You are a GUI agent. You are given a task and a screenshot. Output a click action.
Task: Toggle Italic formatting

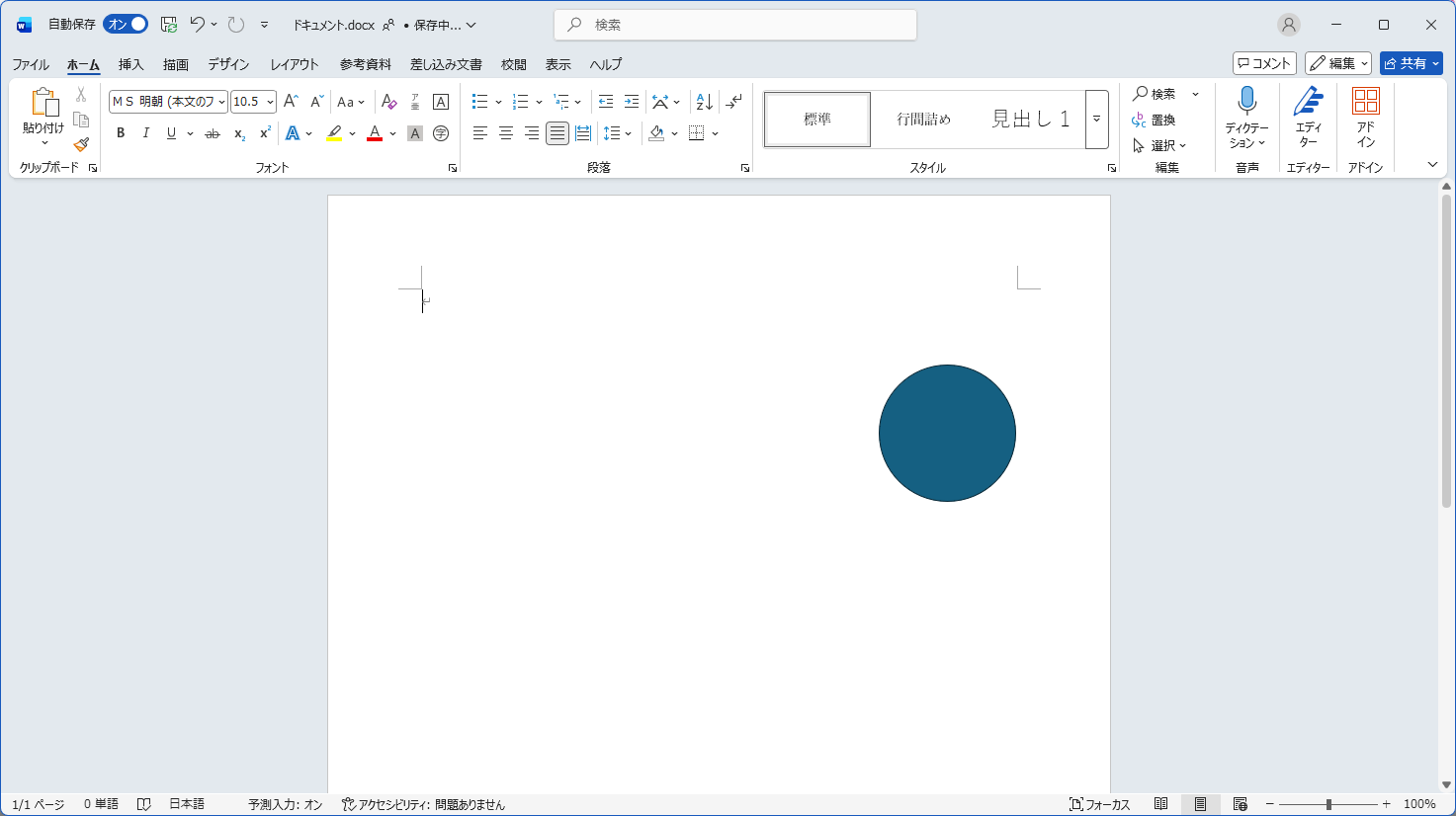point(146,133)
